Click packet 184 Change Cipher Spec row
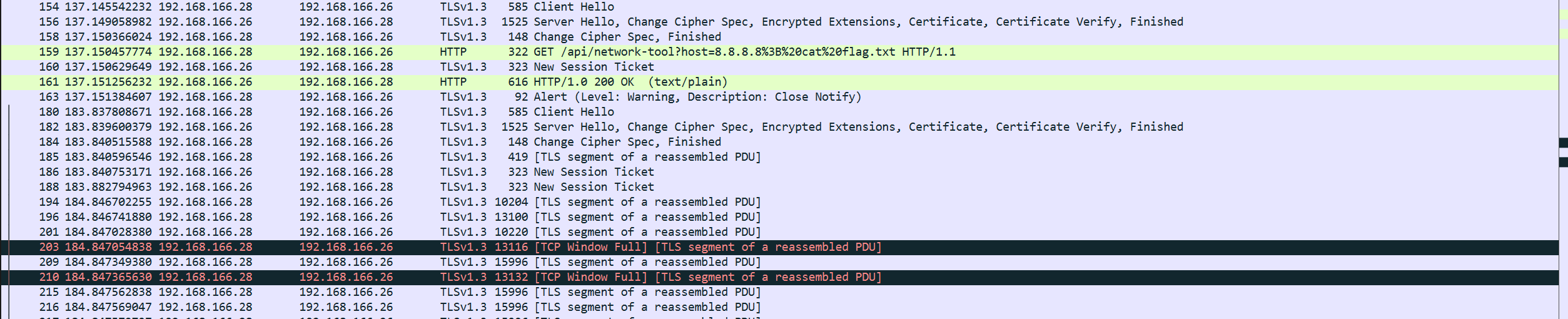This screenshot has width=1568, height=319. pos(627,142)
